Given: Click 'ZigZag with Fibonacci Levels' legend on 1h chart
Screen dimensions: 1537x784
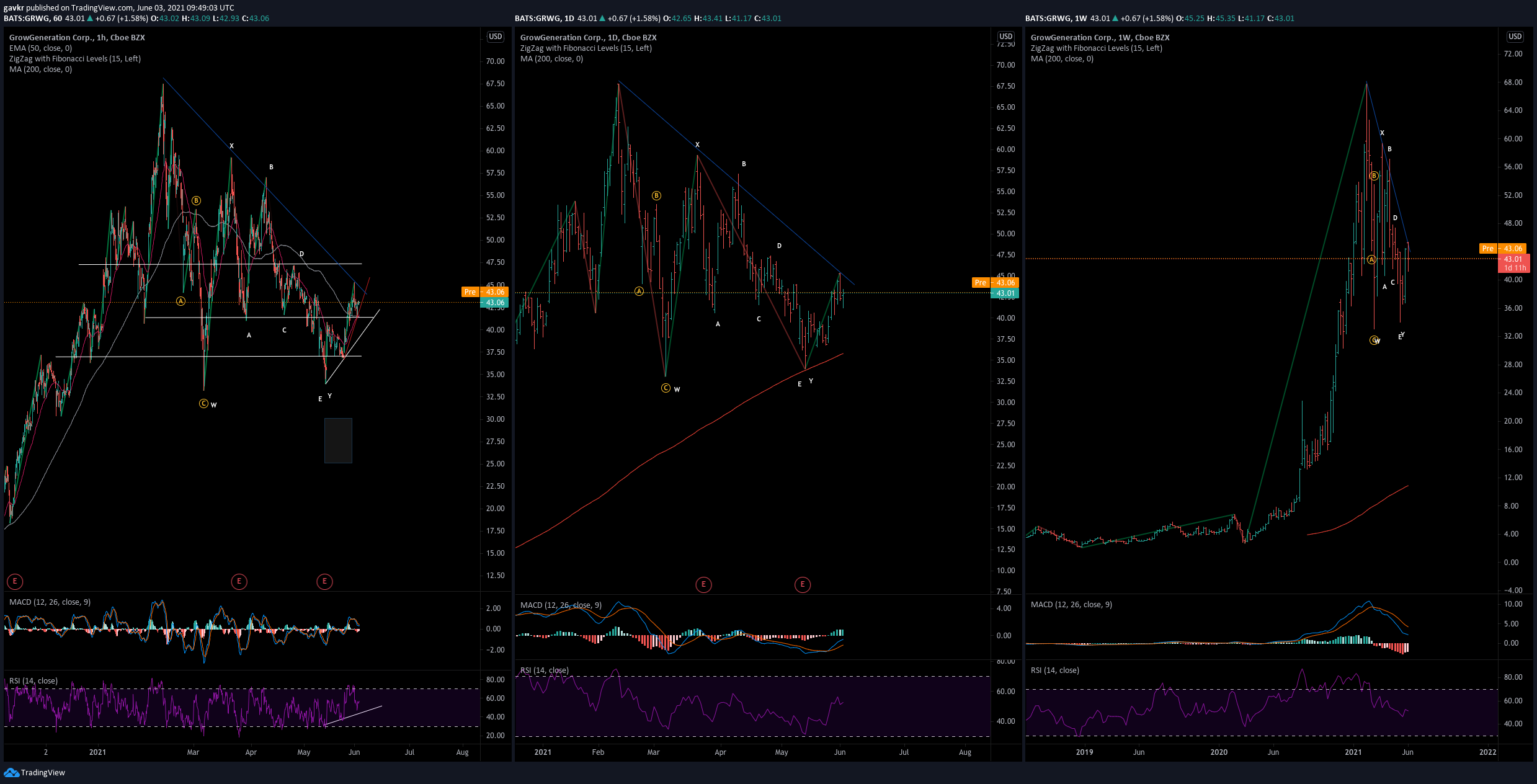Looking at the screenshot, I should [x=75, y=58].
